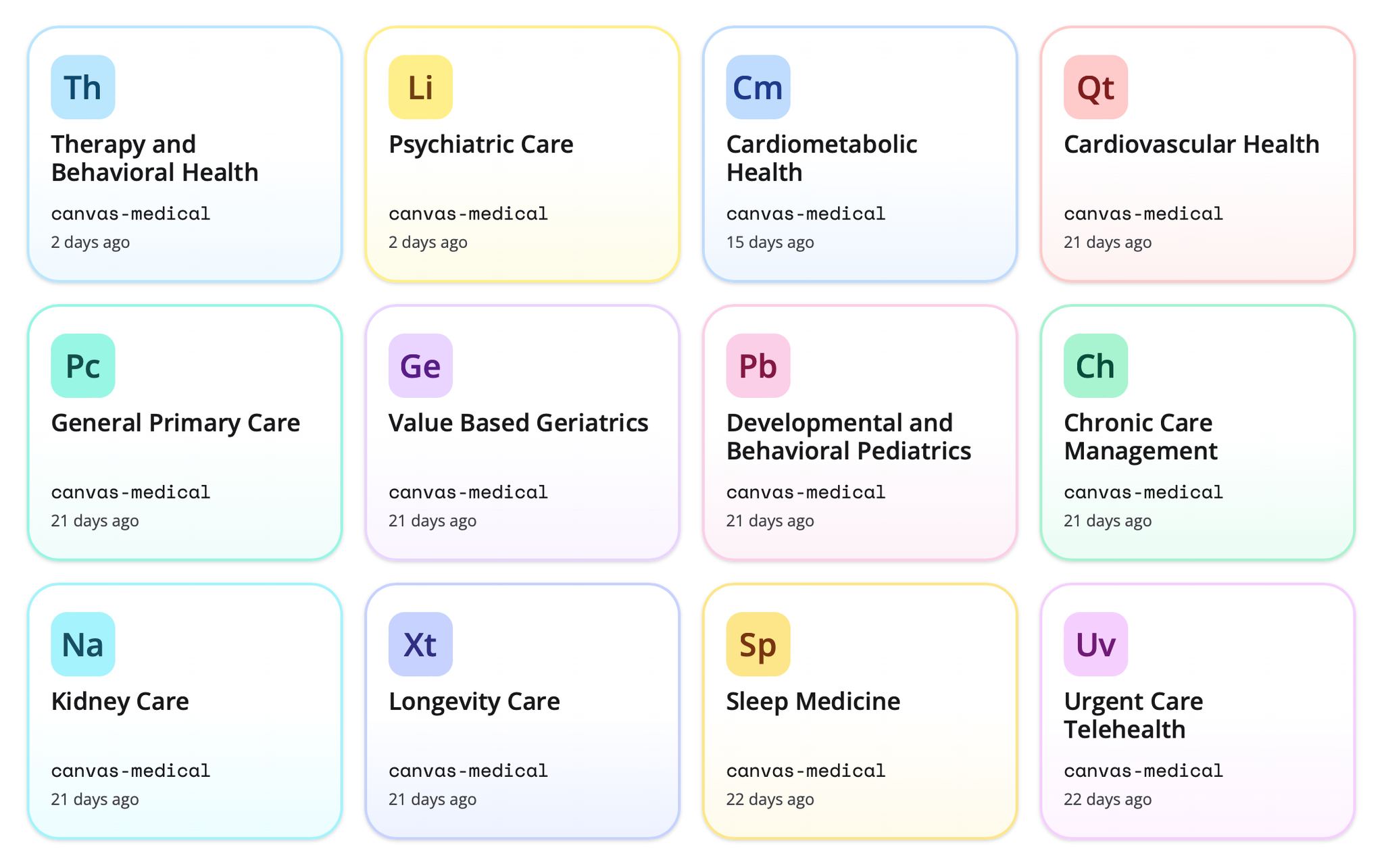Click the blue Th icon badge
The width and height of the screenshot is (1384, 868).
pos(83,87)
